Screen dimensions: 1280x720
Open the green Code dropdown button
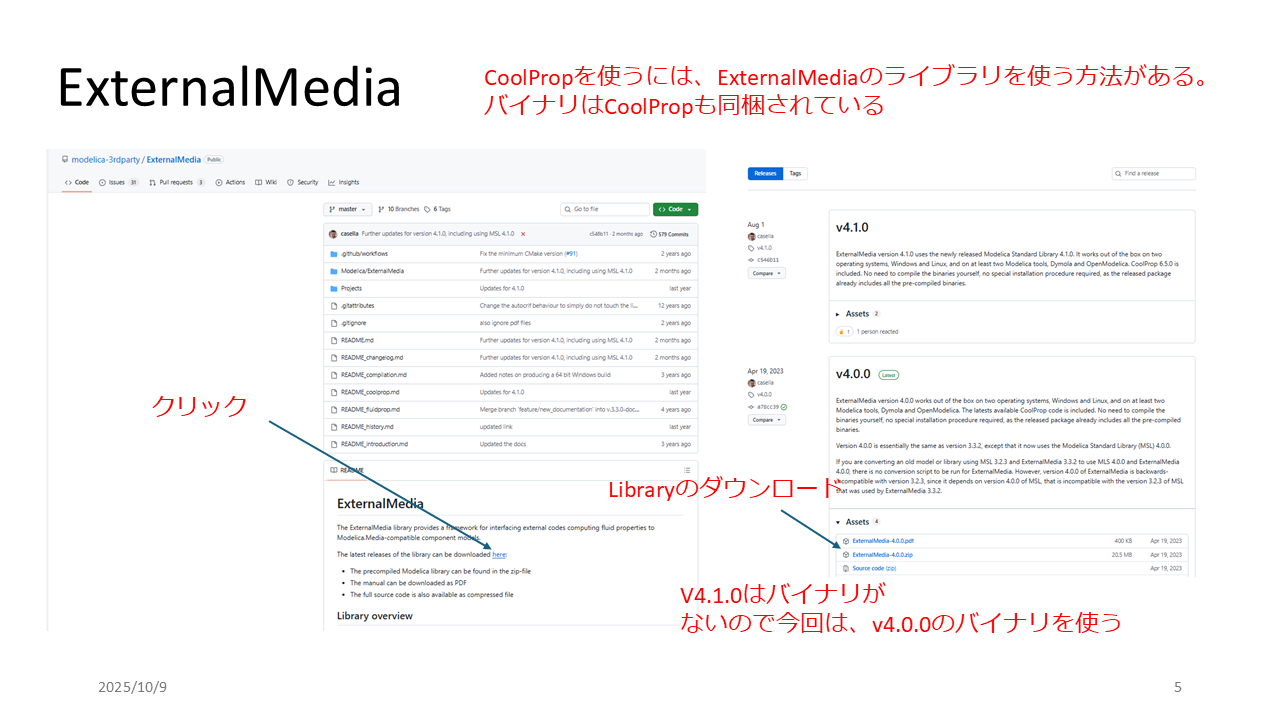tap(675, 209)
